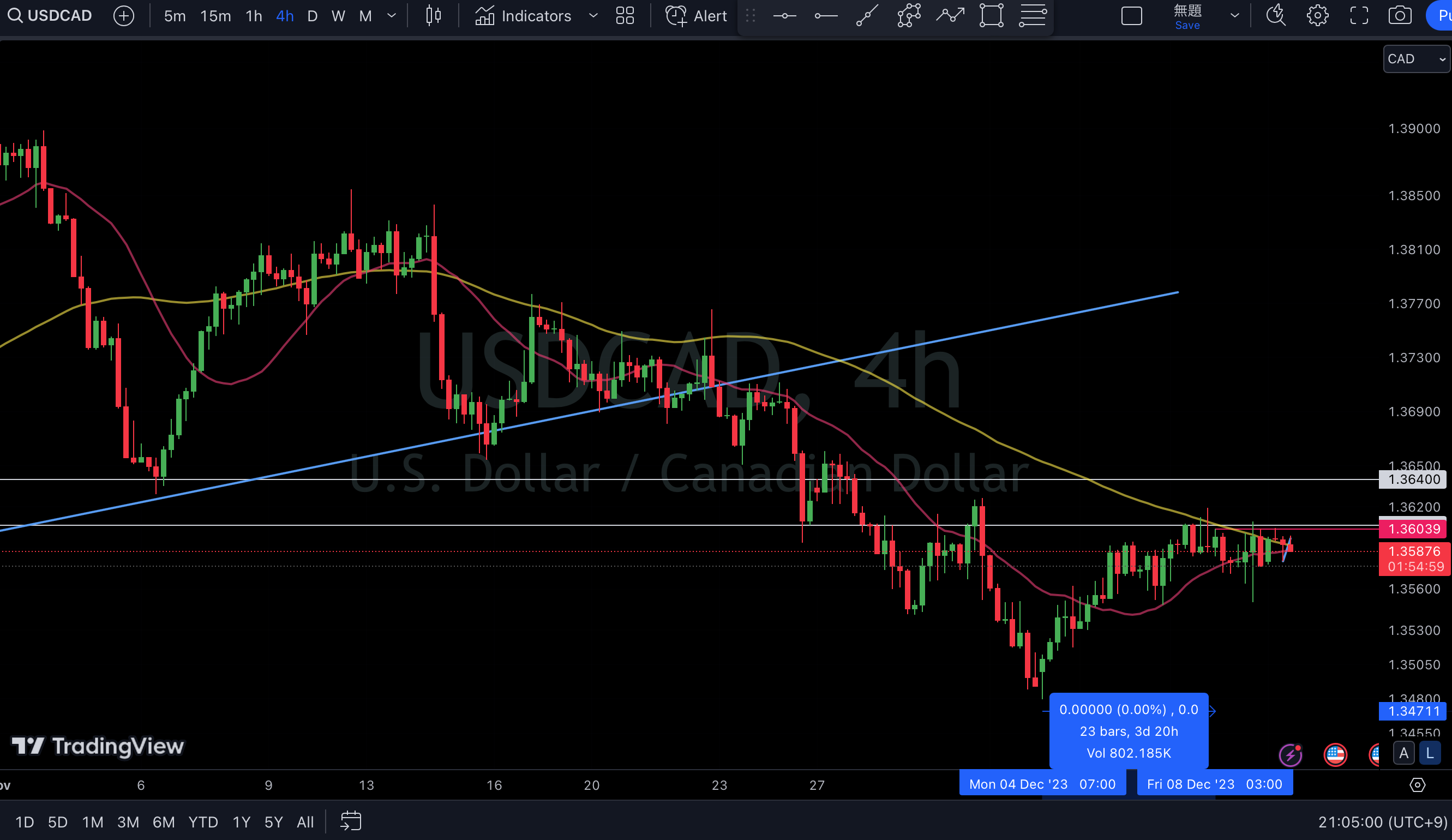Toggle auto scale with the A button
Screen dimensions: 1452x840
pos(1403,753)
